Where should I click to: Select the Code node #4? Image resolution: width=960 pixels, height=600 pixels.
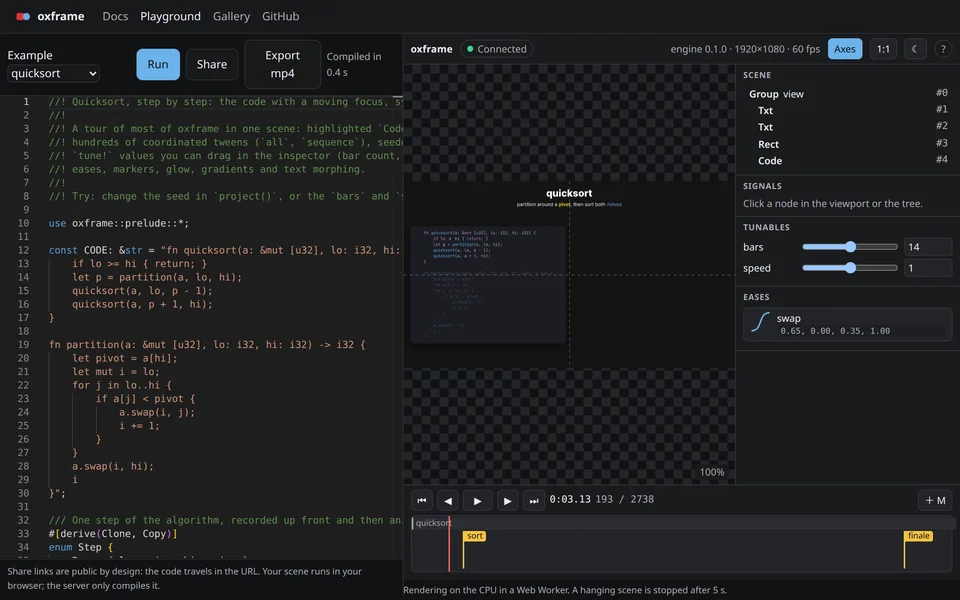pos(847,160)
